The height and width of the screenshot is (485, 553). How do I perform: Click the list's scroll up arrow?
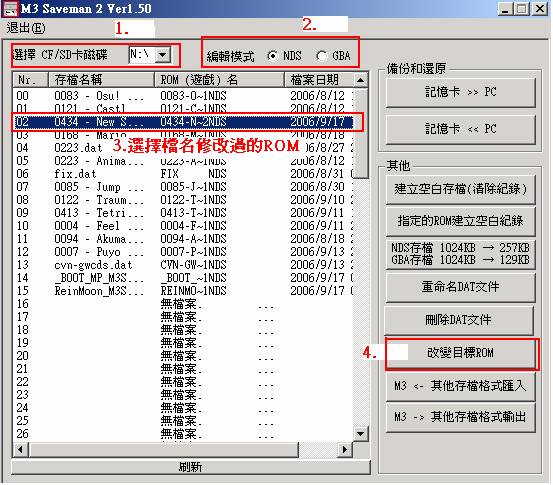[360, 80]
